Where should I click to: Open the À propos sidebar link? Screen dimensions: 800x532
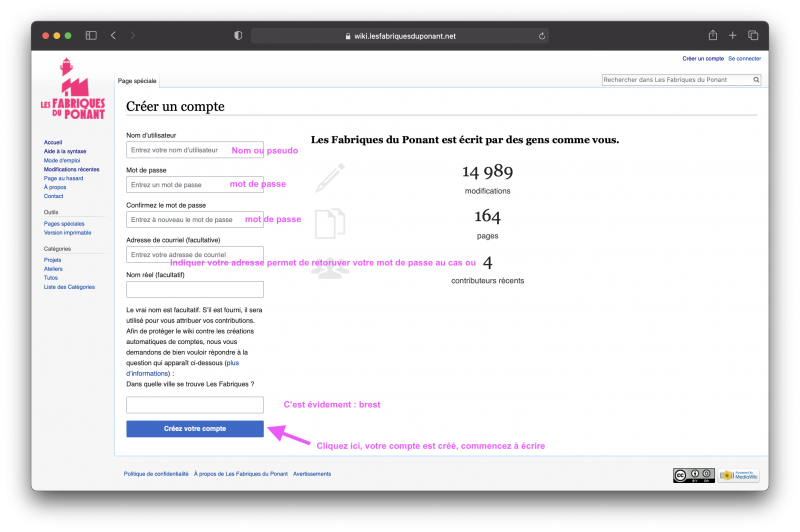pos(55,187)
